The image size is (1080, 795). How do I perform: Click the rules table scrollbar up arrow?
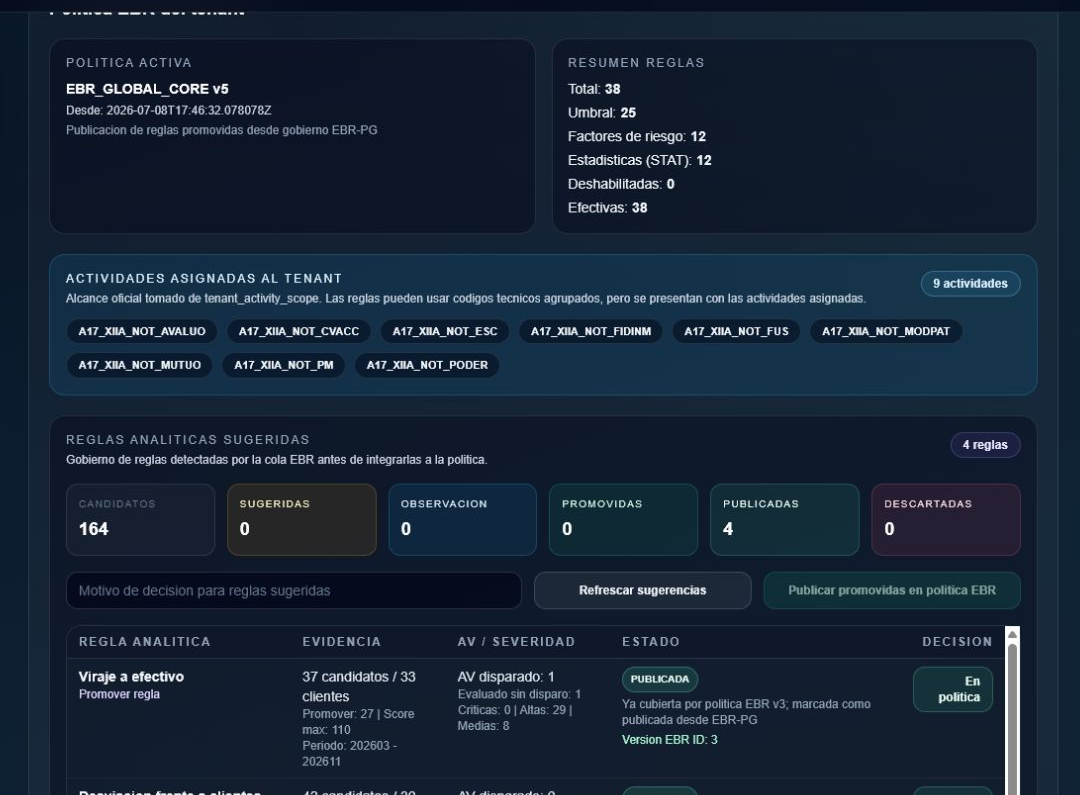[1012, 634]
